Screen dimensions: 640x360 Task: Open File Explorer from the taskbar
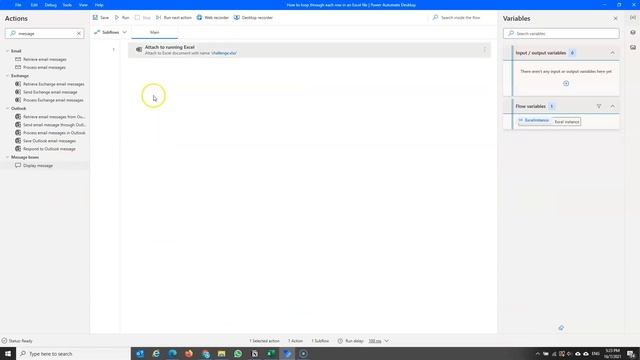point(222,353)
